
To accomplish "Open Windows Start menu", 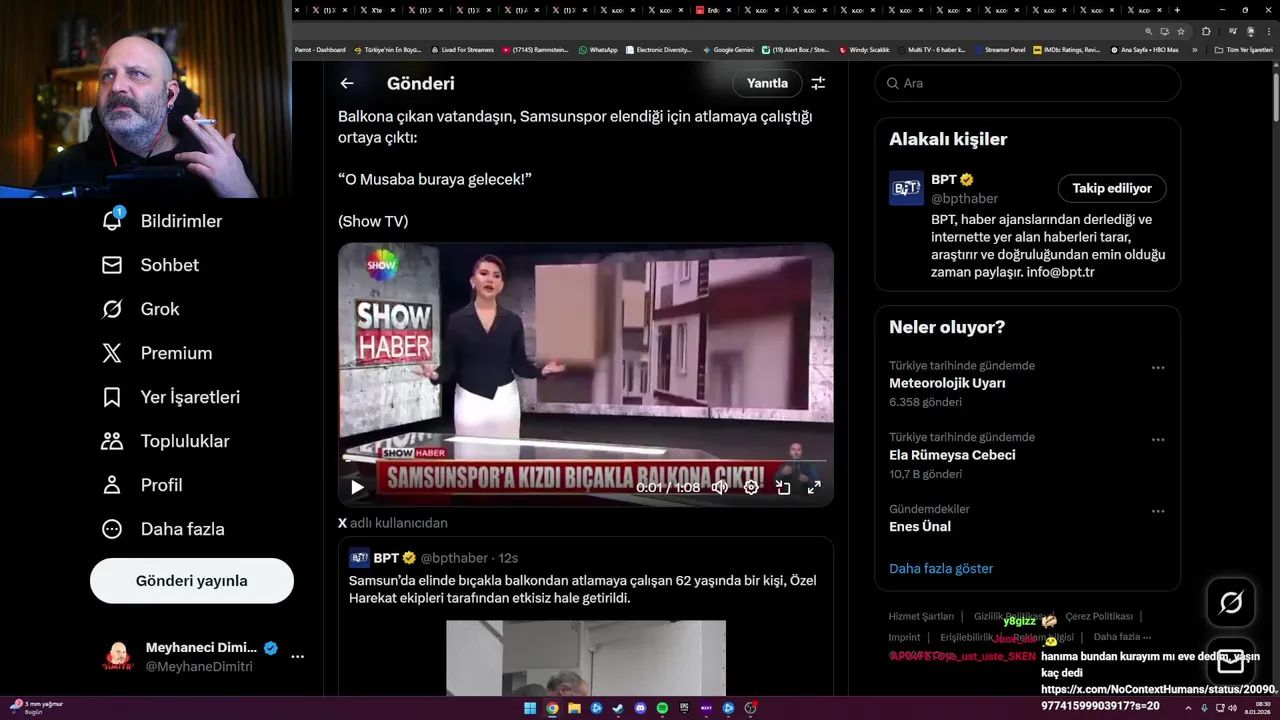I will pos(530,708).
